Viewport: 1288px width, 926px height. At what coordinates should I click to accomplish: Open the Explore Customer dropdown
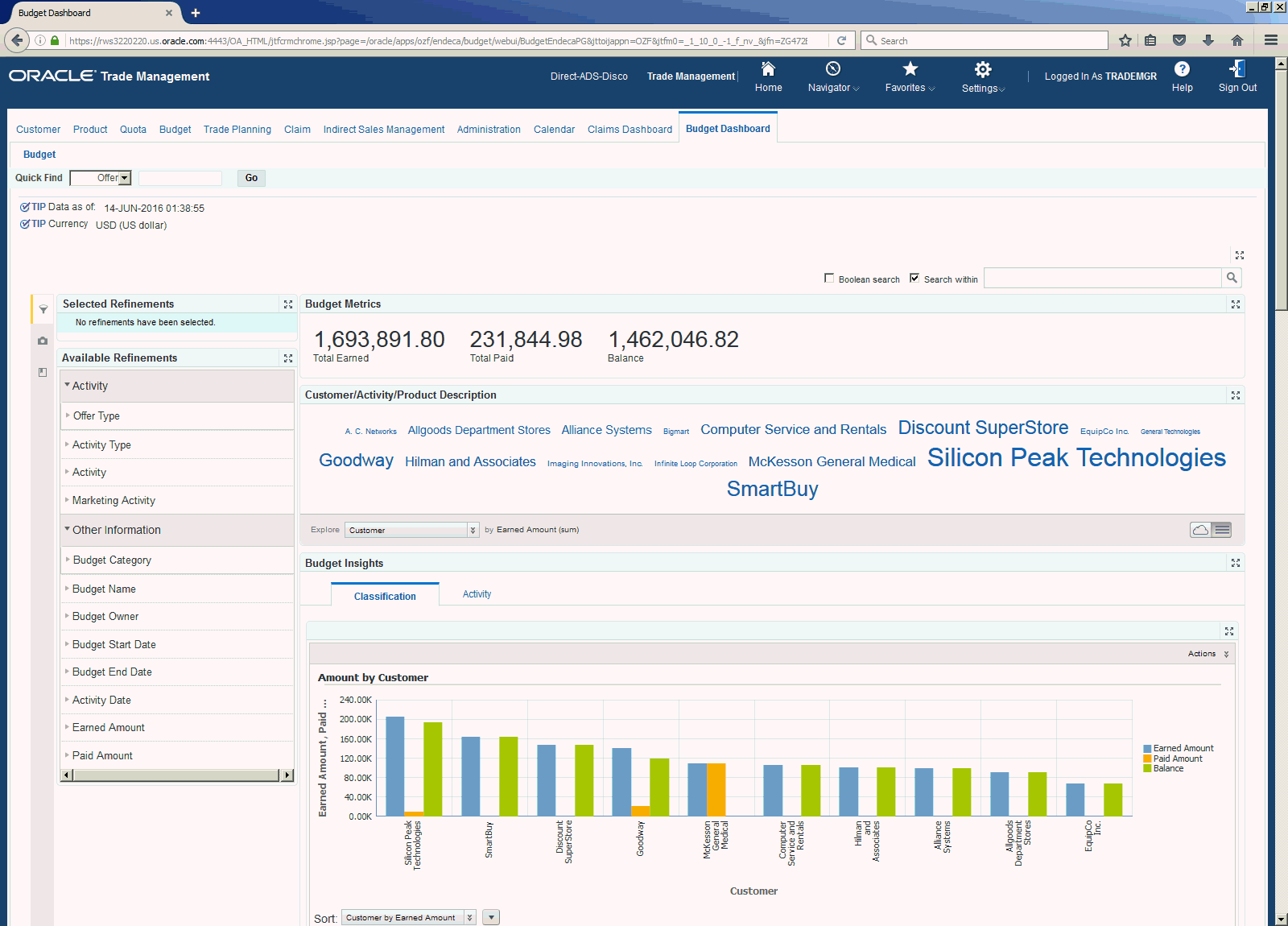click(x=412, y=530)
